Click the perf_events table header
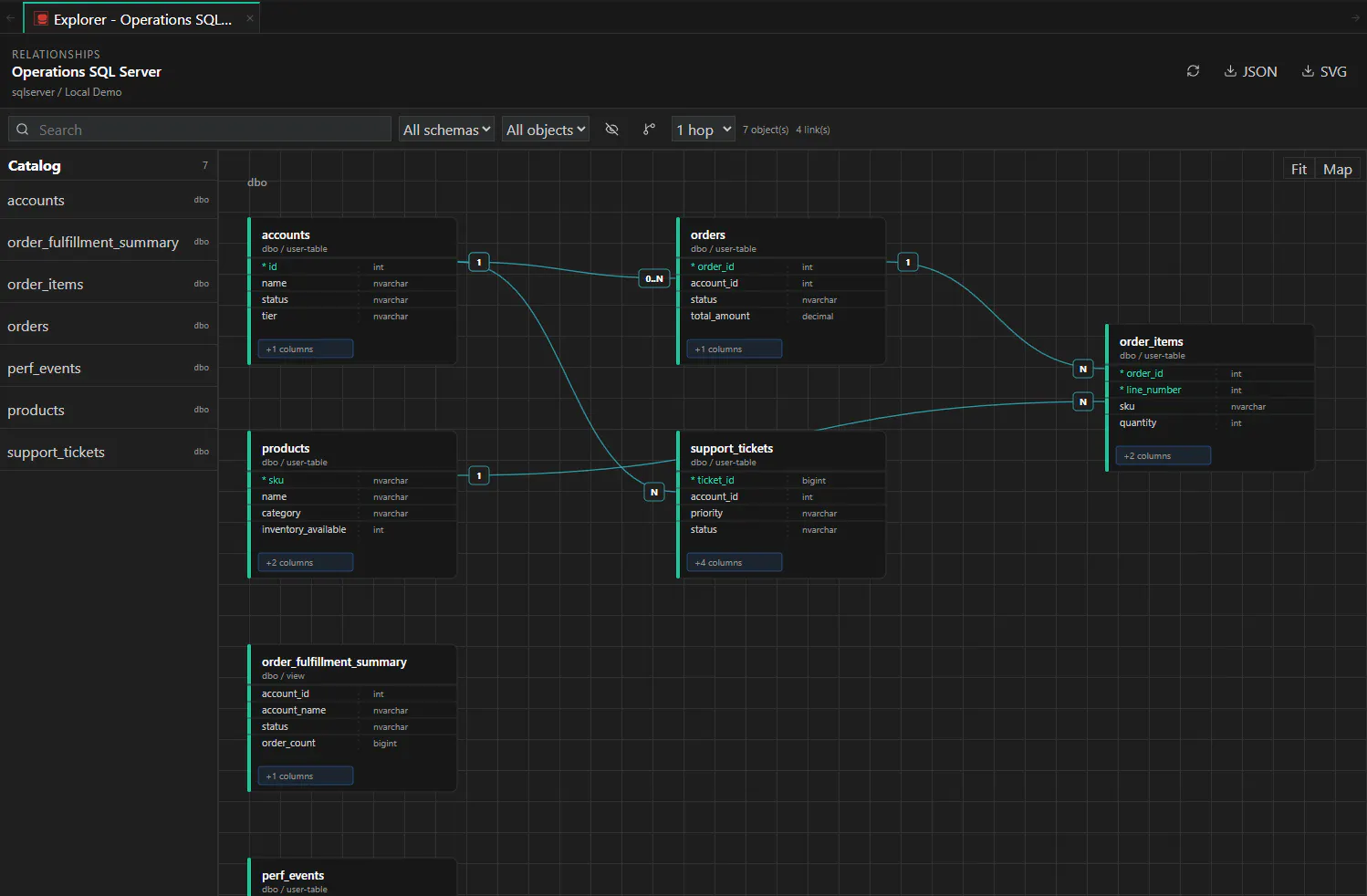Viewport: 1367px width, 896px height. (353, 879)
